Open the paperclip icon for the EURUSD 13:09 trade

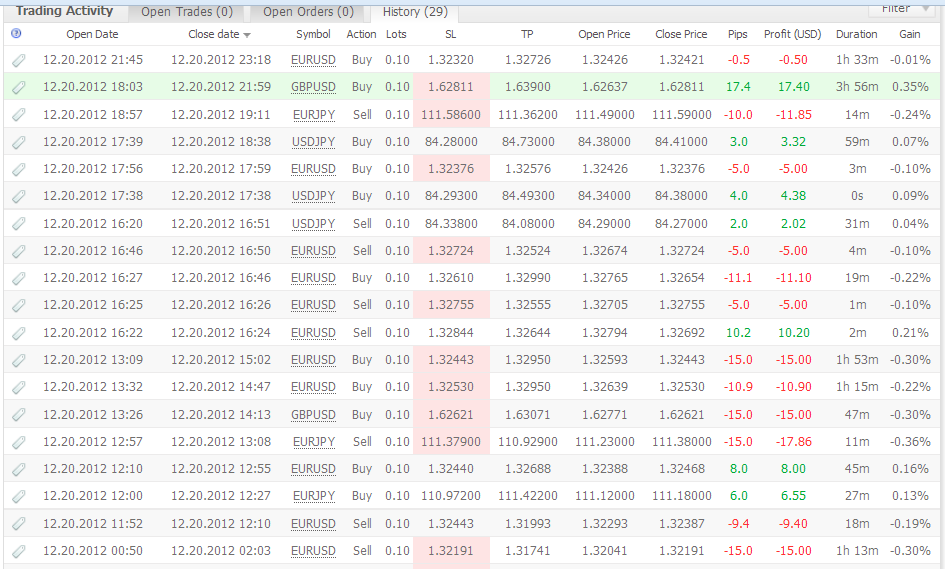(x=19, y=360)
